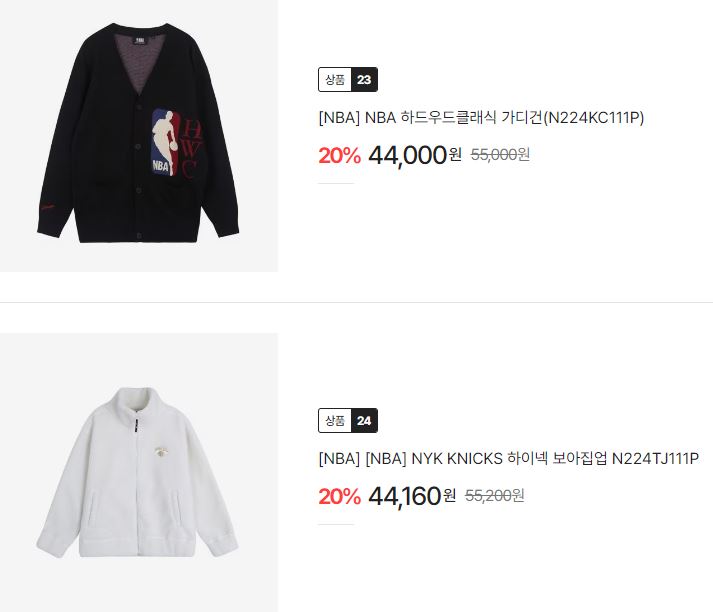Open the white NYK Knicks fleece jacket image
Screen dimensions: 713x612
[x=139, y=472]
